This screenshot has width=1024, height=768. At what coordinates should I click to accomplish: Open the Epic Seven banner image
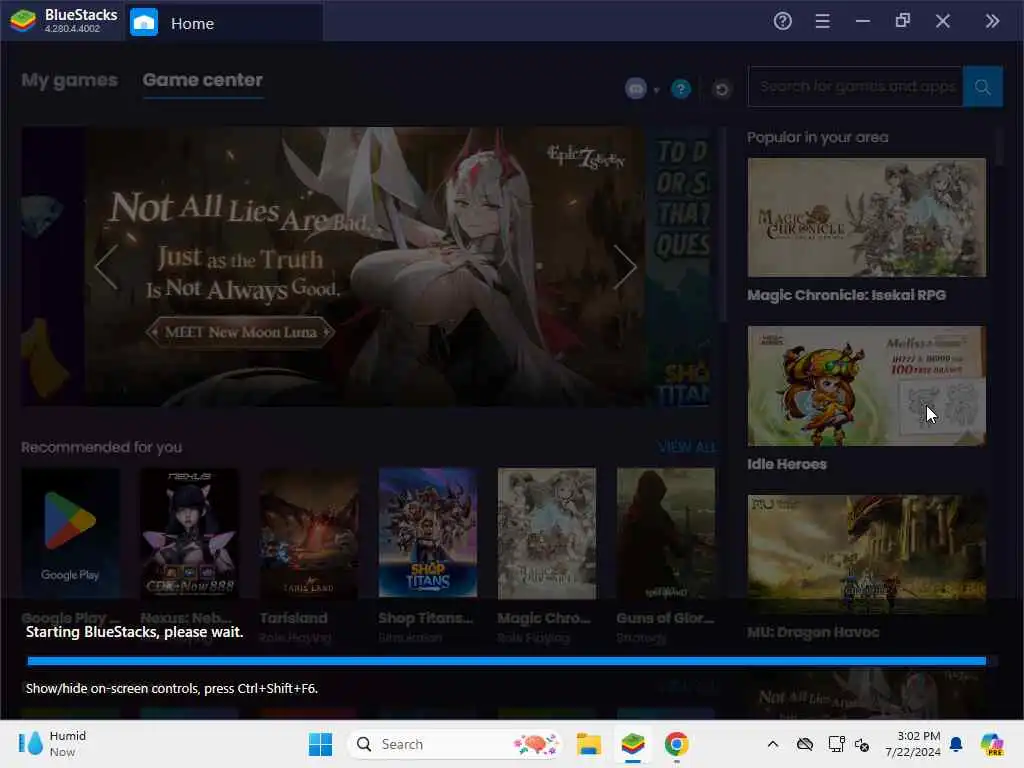pyautogui.click(x=366, y=266)
